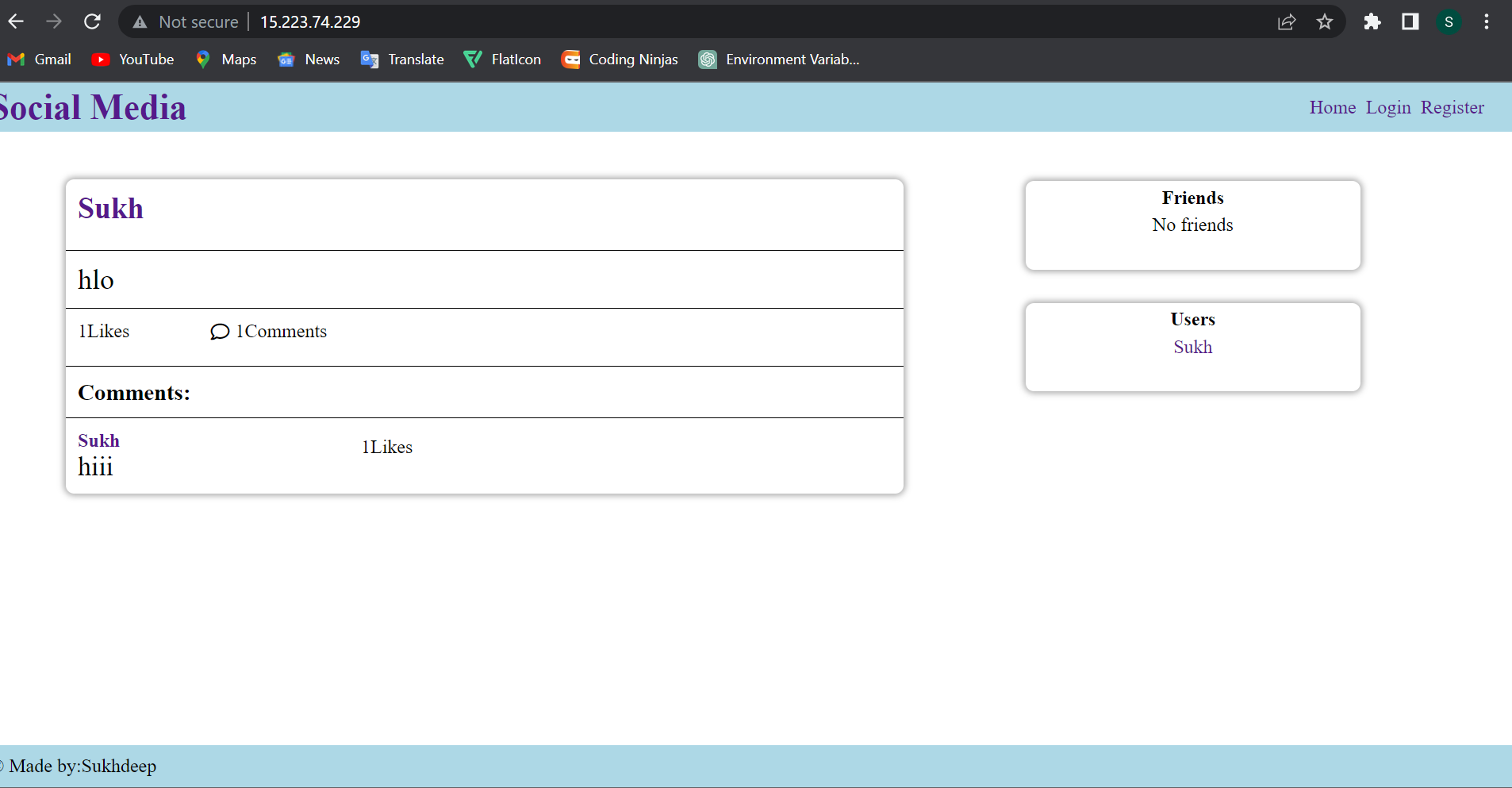Viewport: 1512px width, 788px height.
Task: Open the Extensions puzzle icon
Action: [x=1372, y=22]
